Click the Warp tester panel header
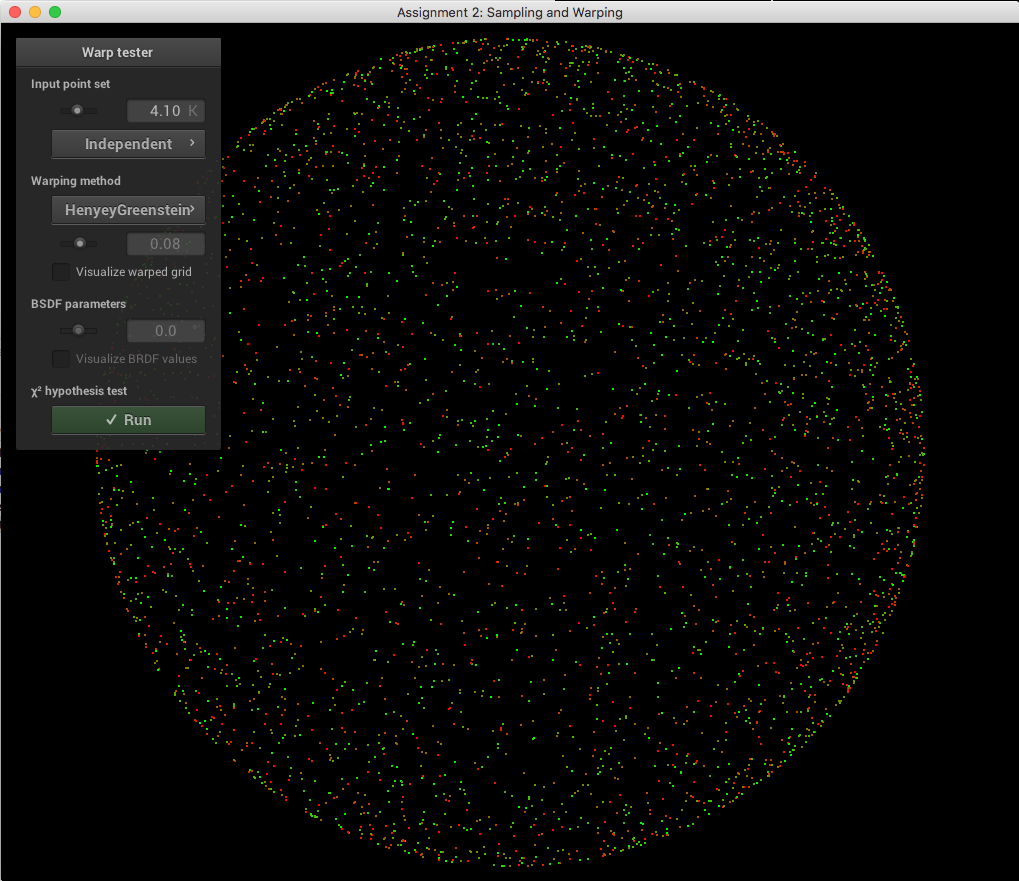This screenshot has width=1019, height=881. pyautogui.click(x=118, y=52)
